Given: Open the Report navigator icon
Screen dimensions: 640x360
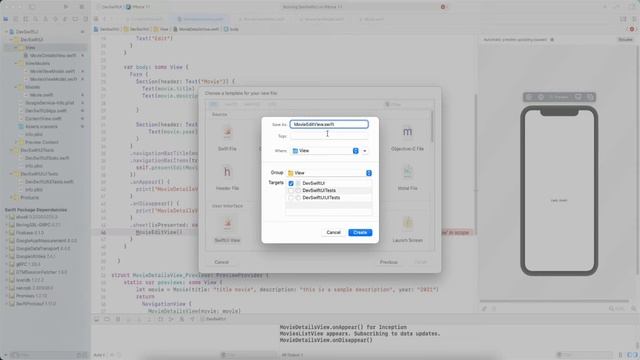Looking at the screenshot, I should pyautogui.click(x=85, y=19).
